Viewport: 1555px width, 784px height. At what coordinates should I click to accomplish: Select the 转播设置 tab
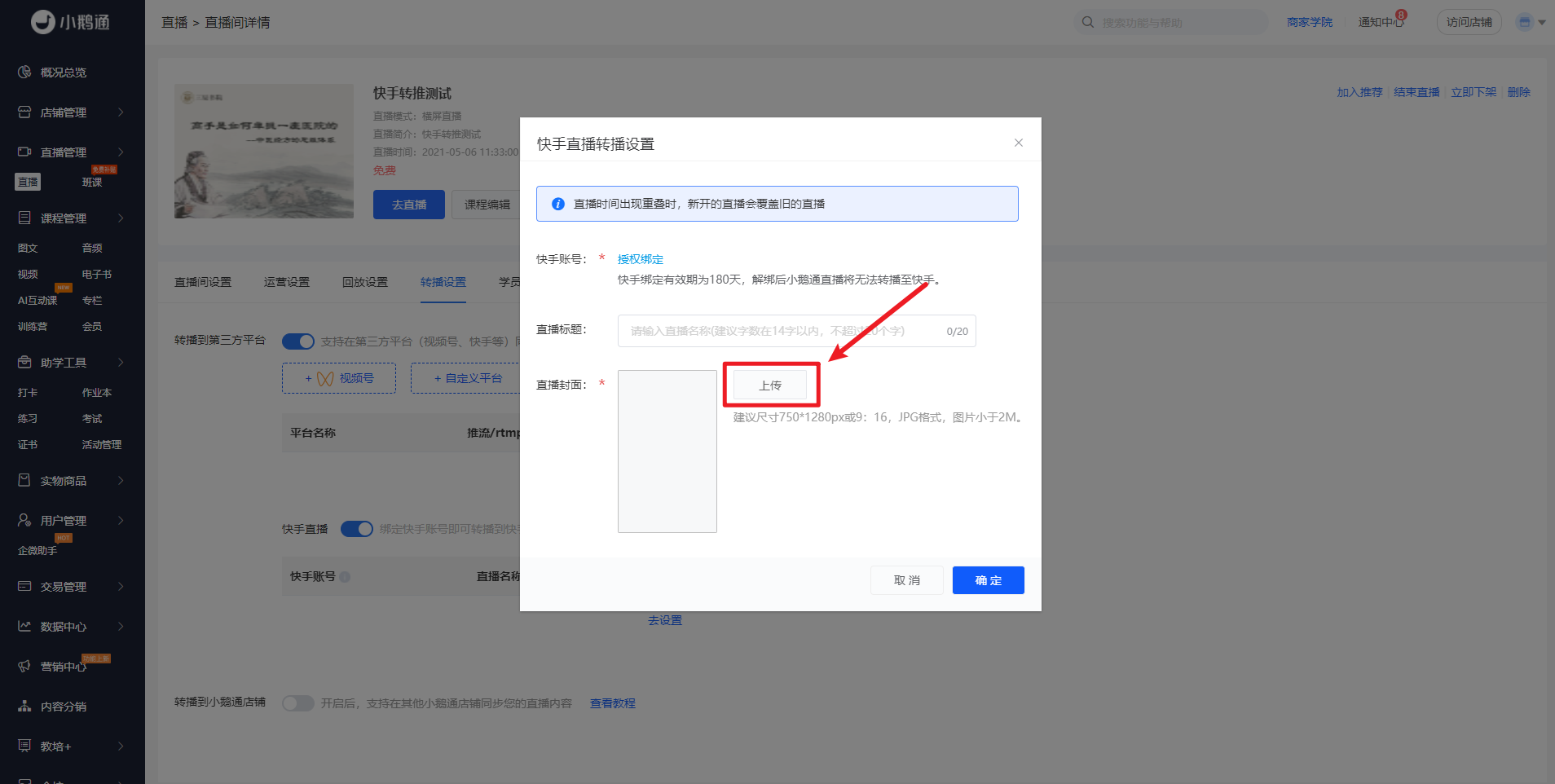pyautogui.click(x=443, y=282)
